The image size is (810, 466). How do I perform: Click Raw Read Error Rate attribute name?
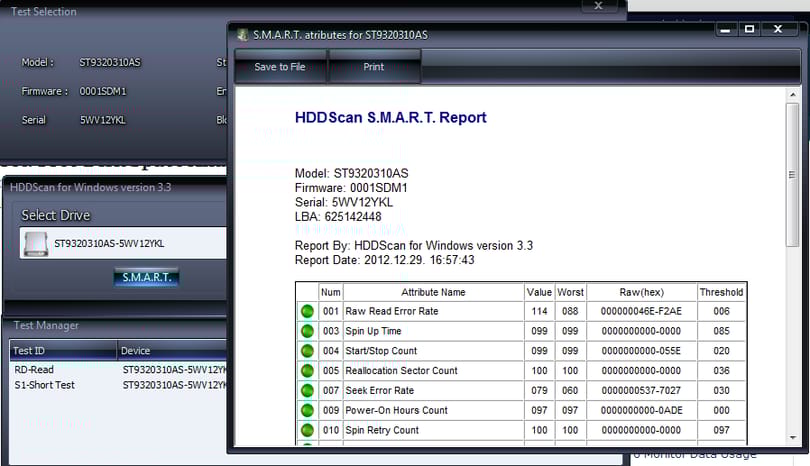392,311
